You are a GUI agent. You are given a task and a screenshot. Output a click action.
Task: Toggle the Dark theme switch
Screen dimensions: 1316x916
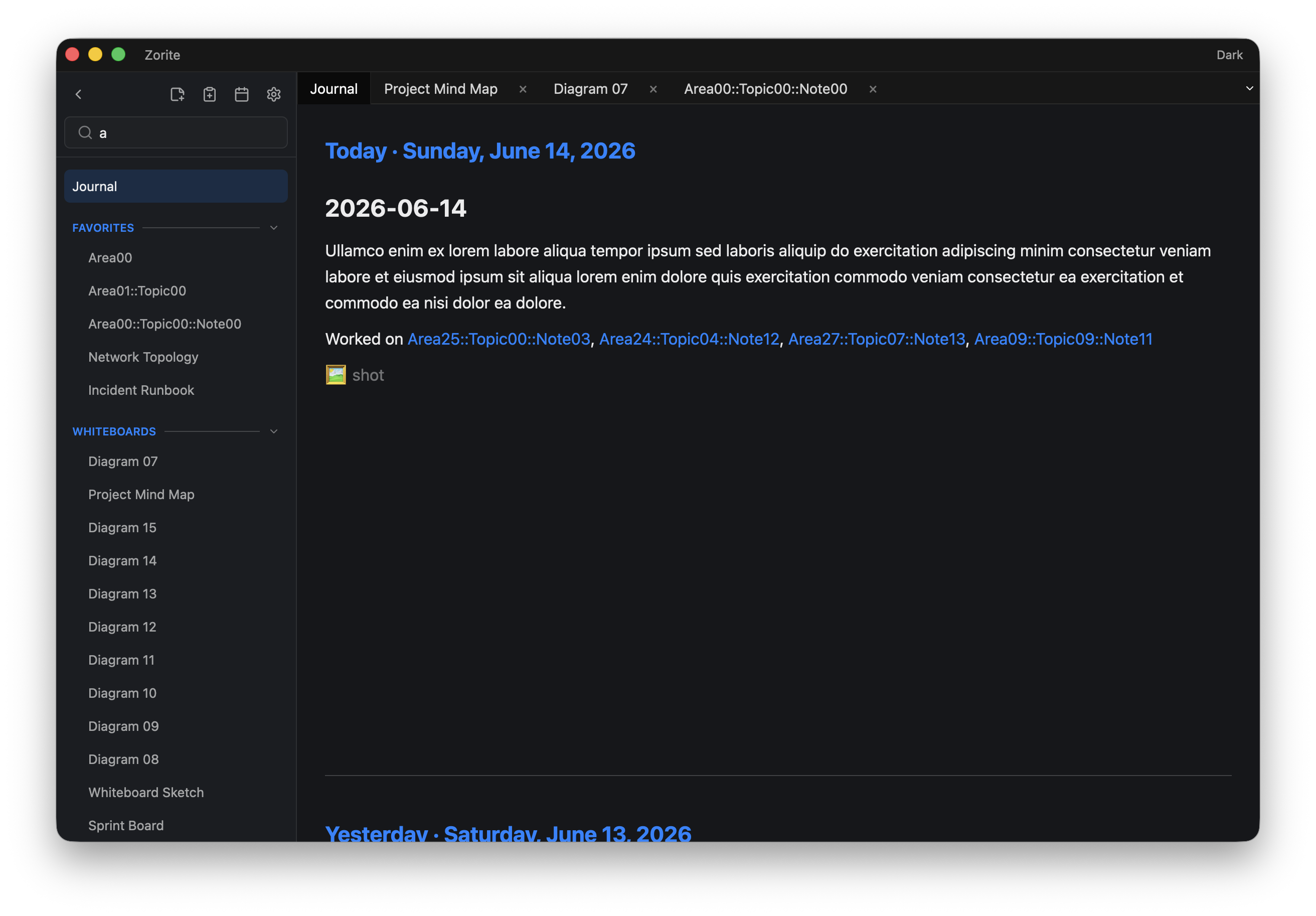[1229, 55]
